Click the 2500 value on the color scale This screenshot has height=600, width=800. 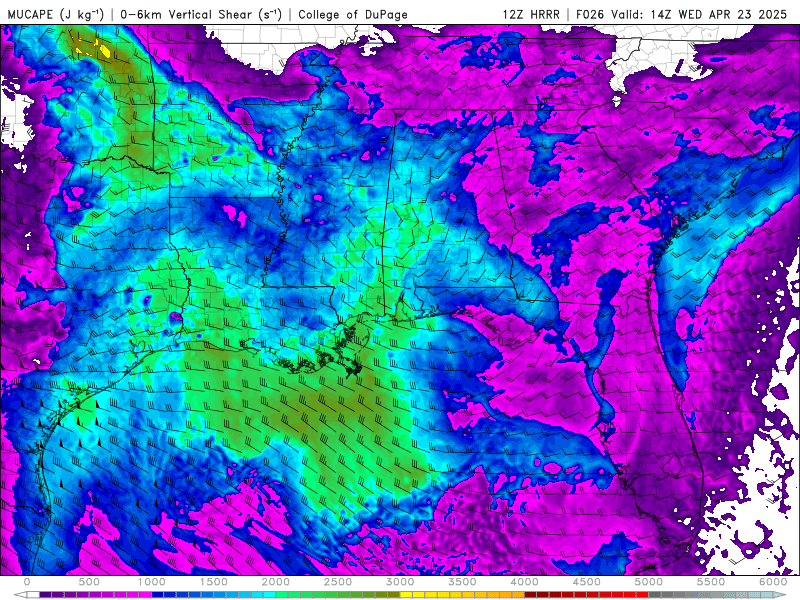click(x=338, y=582)
